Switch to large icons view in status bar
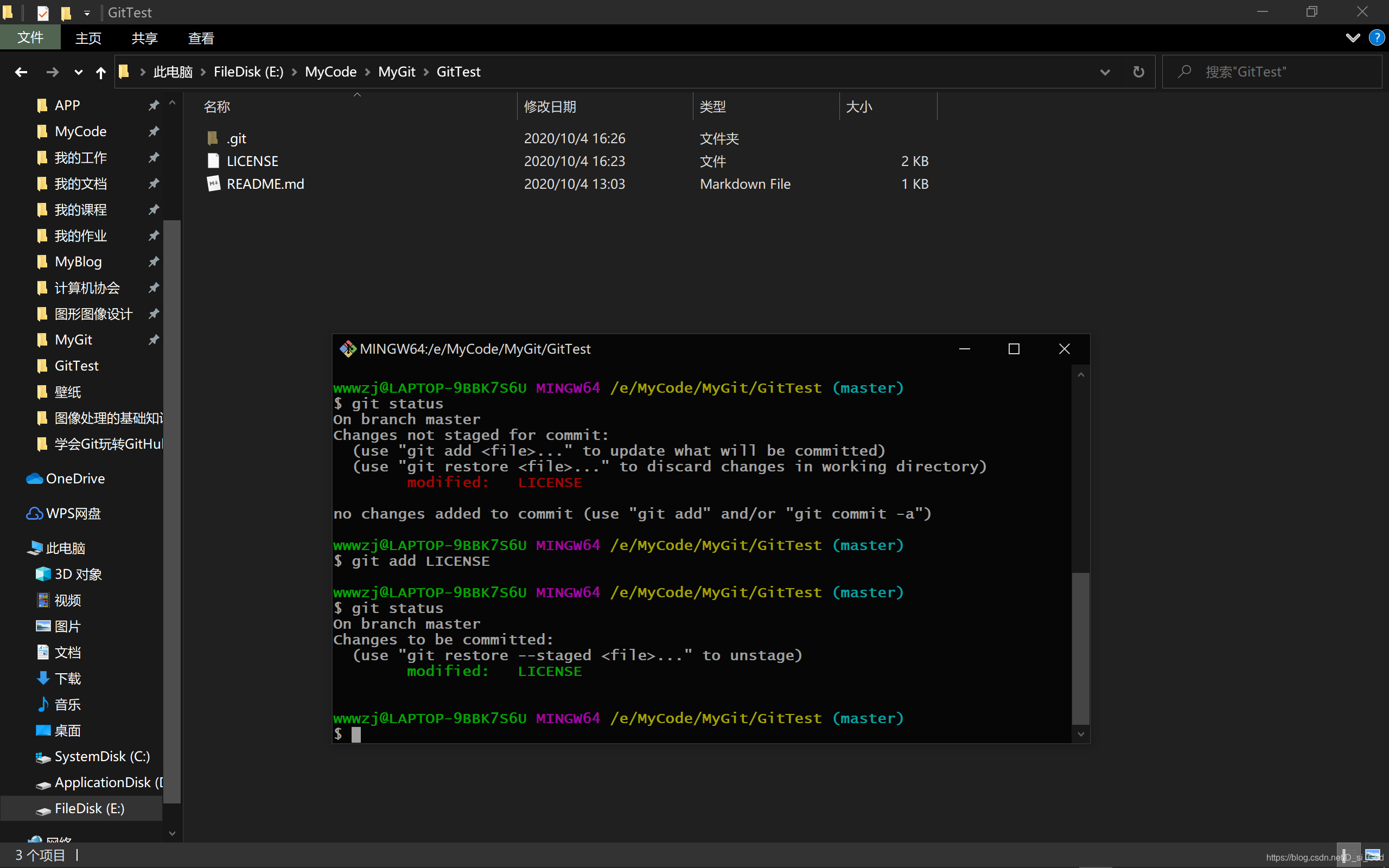1389x868 pixels. coord(1372,856)
